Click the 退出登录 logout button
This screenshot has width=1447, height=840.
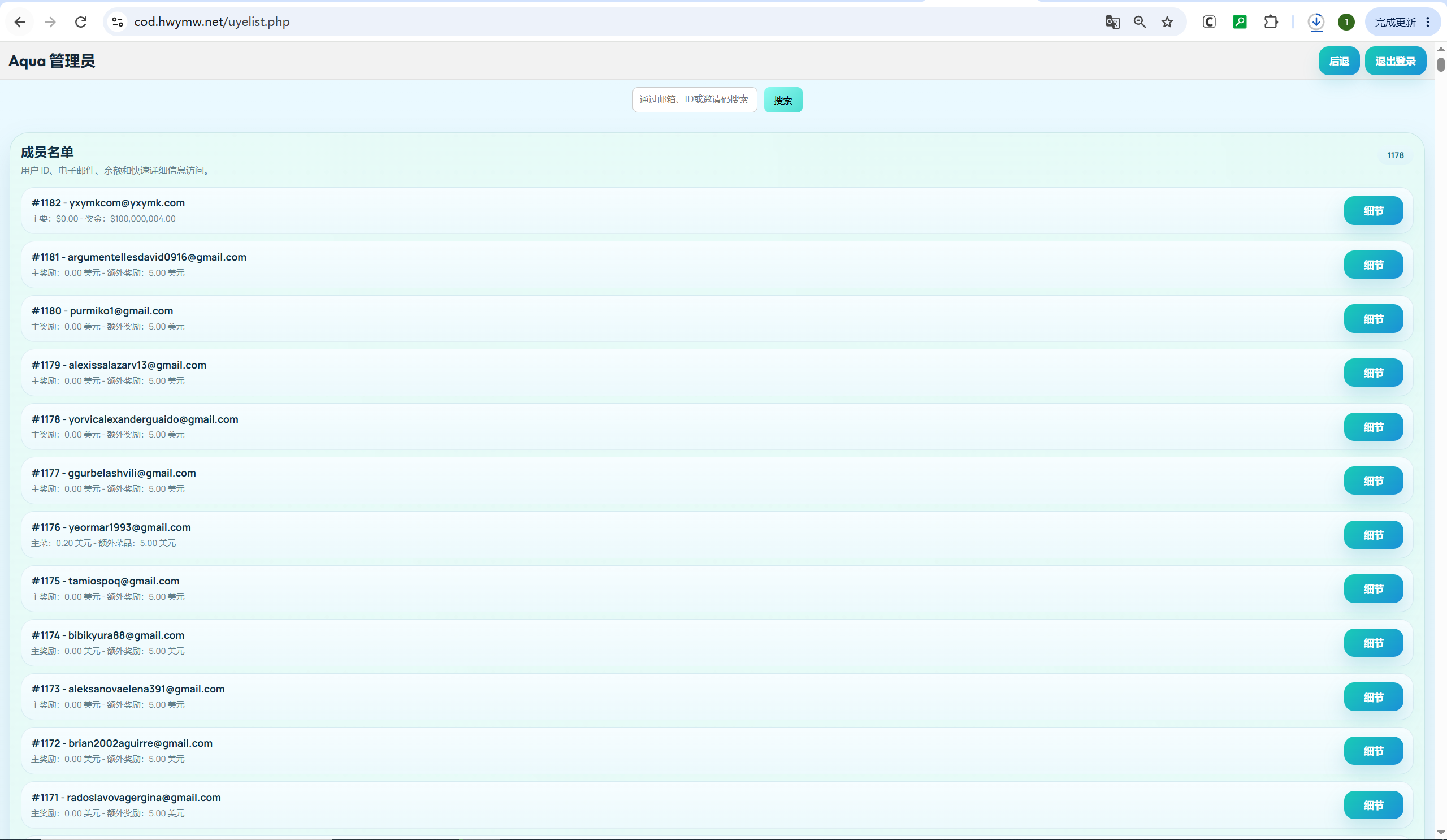[x=1396, y=61]
